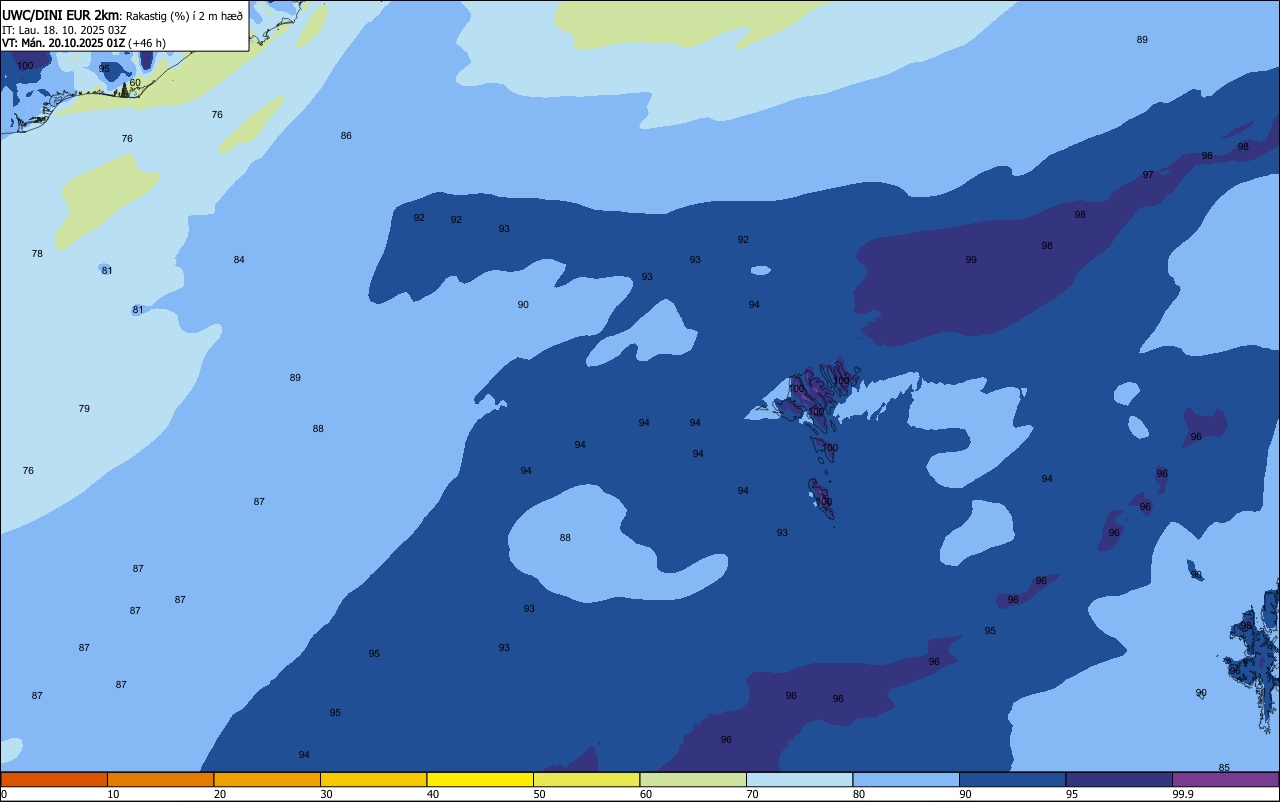Click the '50' legend tick label
1280x802 pixels.
coord(539,794)
